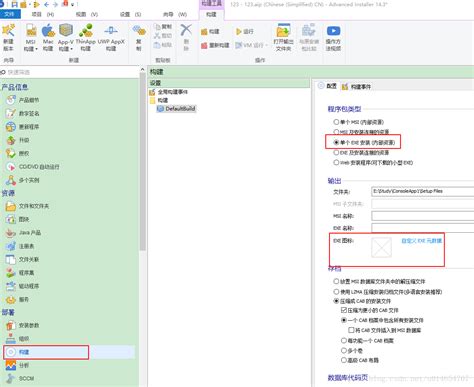Click the back arrow in quick access toolbar
The width and height of the screenshot is (474, 387).
(x=46, y=4)
